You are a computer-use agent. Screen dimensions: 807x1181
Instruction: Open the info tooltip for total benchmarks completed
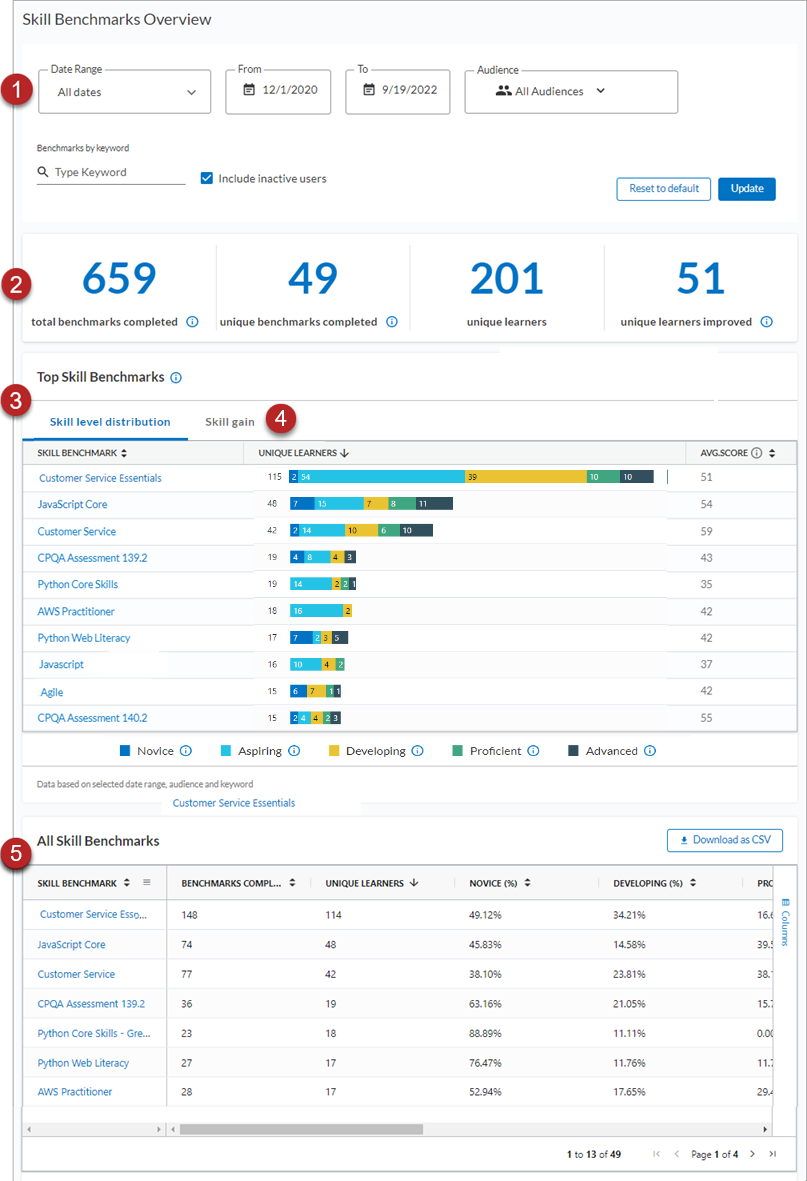[x=192, y=322]
